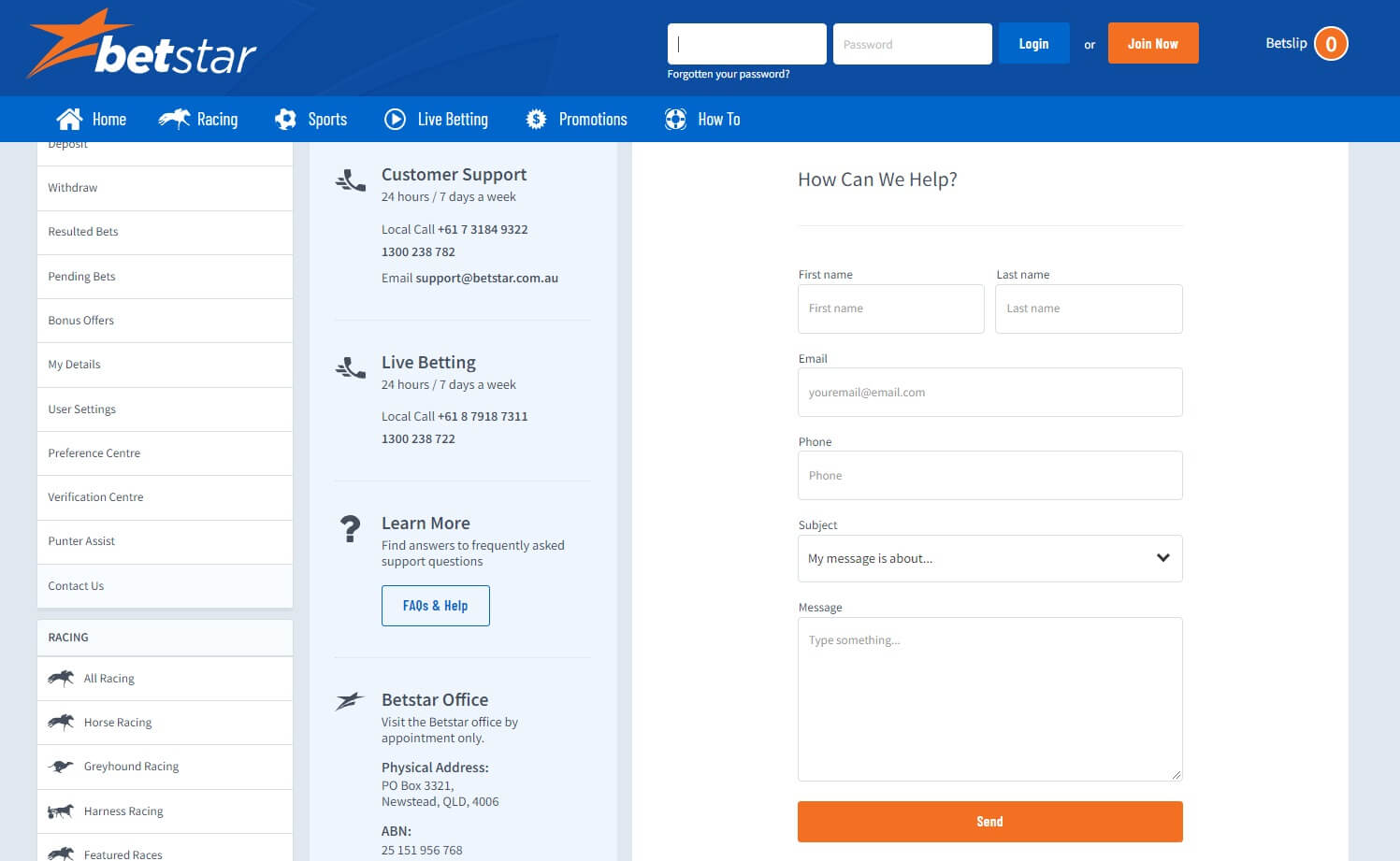Viewport: 1400px width, 861px height.
Task: Focus the username login field
Action: point(747,44)
